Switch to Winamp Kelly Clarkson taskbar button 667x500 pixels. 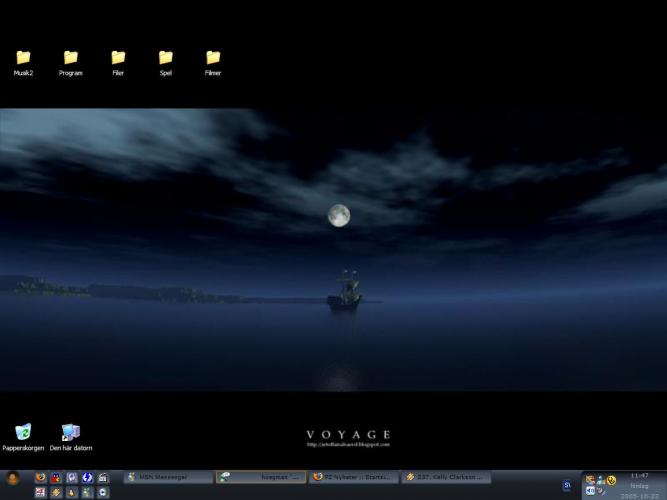[446, 477]
